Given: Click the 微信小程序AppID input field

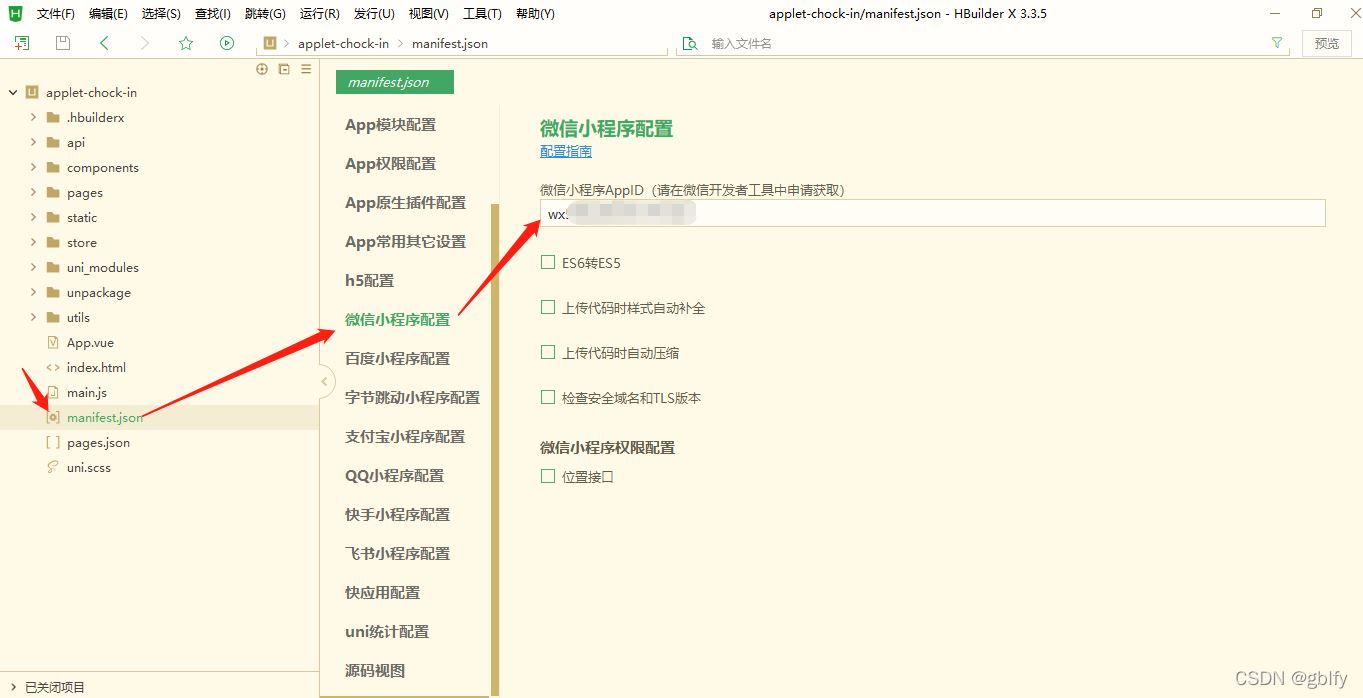Looking at the screenshot, I should 930,212.
